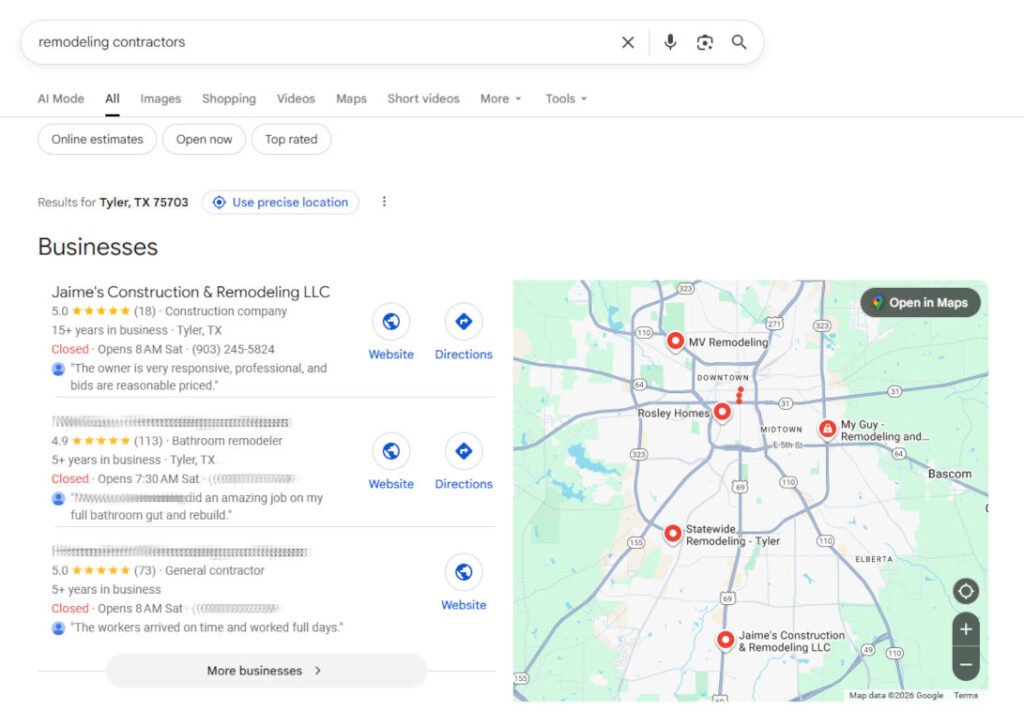This screenshot has height=726, width=1024.
Task: Open the More search categories dropdown
Action: (x=500, y=98)
